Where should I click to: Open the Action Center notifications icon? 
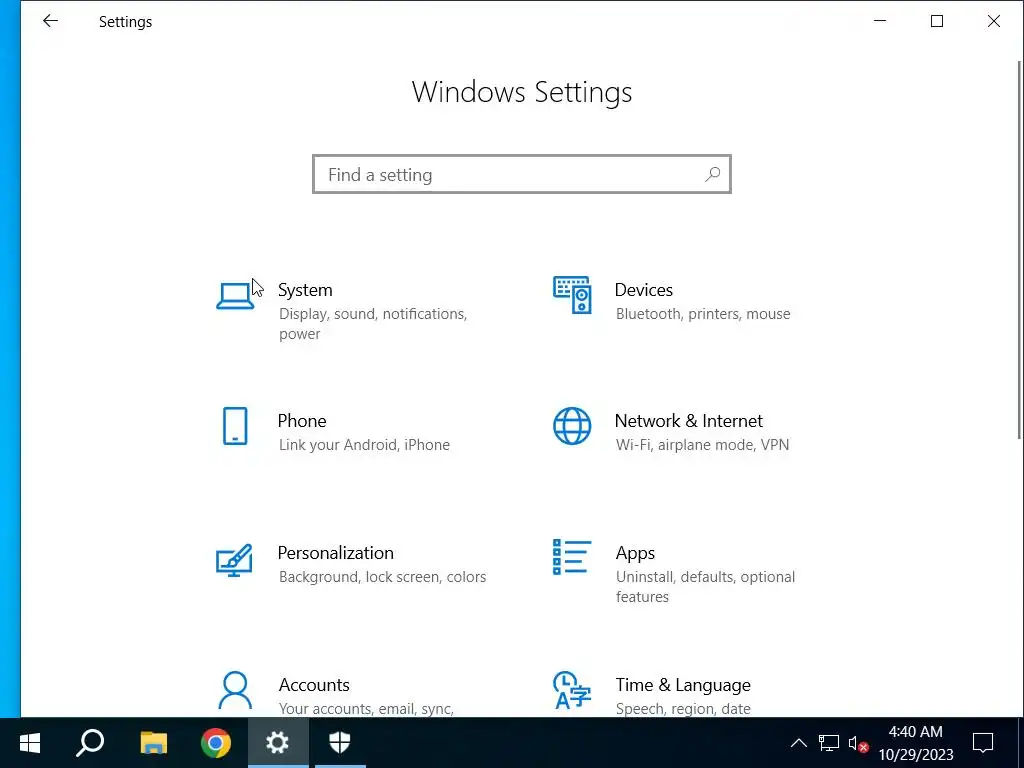click(x=983, y=743)
